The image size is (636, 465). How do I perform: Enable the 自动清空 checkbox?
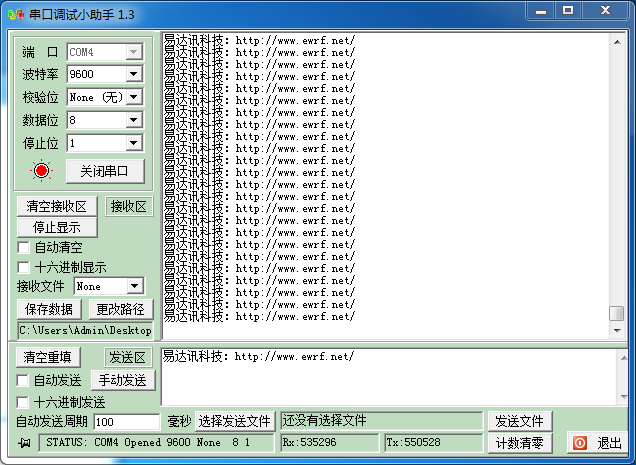tap(24, 247)
